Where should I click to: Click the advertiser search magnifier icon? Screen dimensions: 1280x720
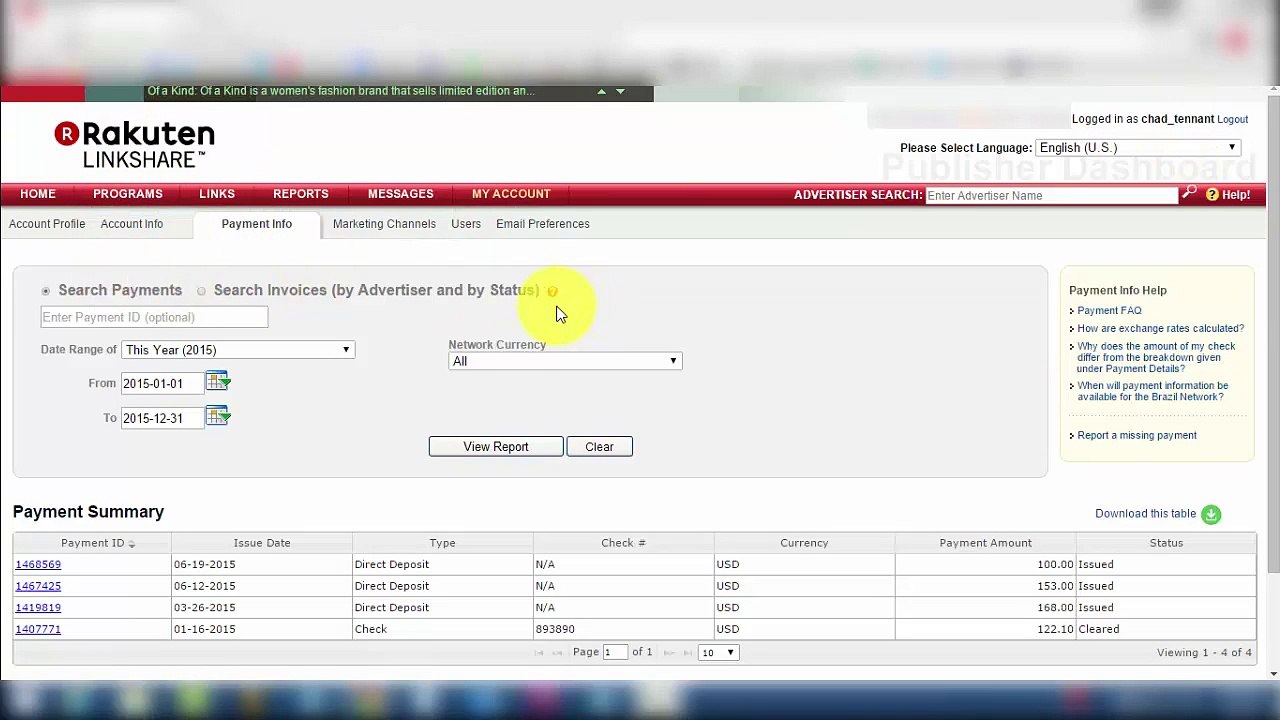pos(1188,192)
